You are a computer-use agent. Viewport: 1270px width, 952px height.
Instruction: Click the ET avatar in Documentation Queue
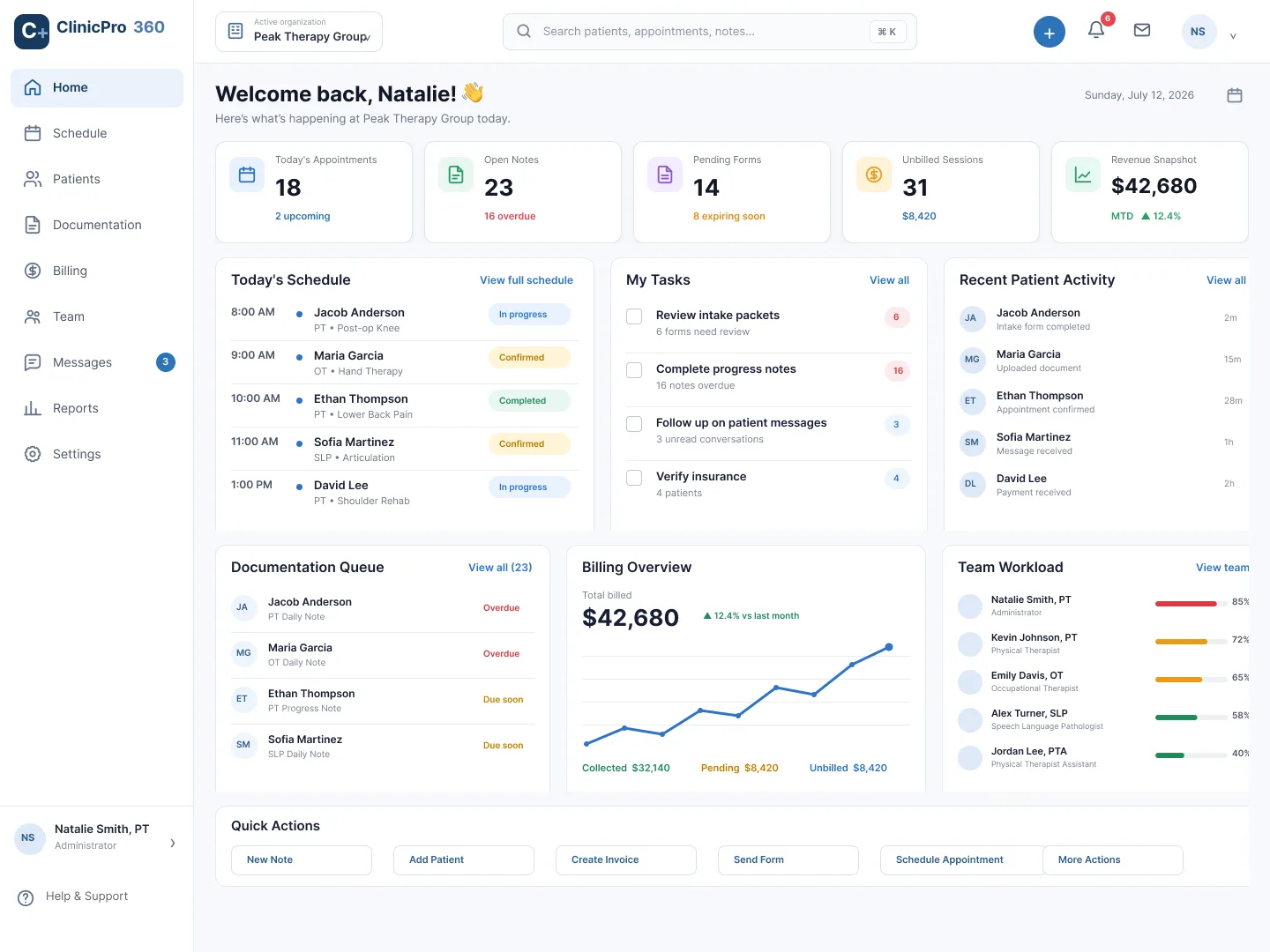pyautogui.click(x=243, y=699)
